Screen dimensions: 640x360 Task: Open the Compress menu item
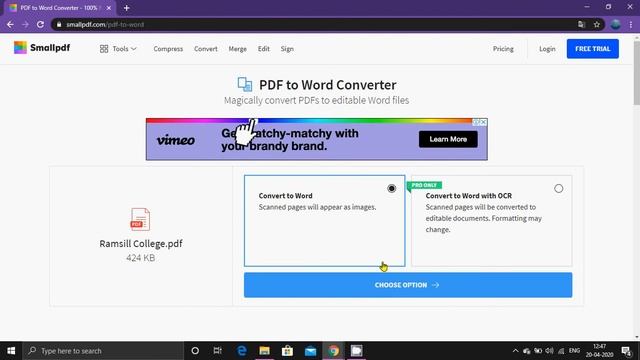pyautogui.click(x=168, y=49)
